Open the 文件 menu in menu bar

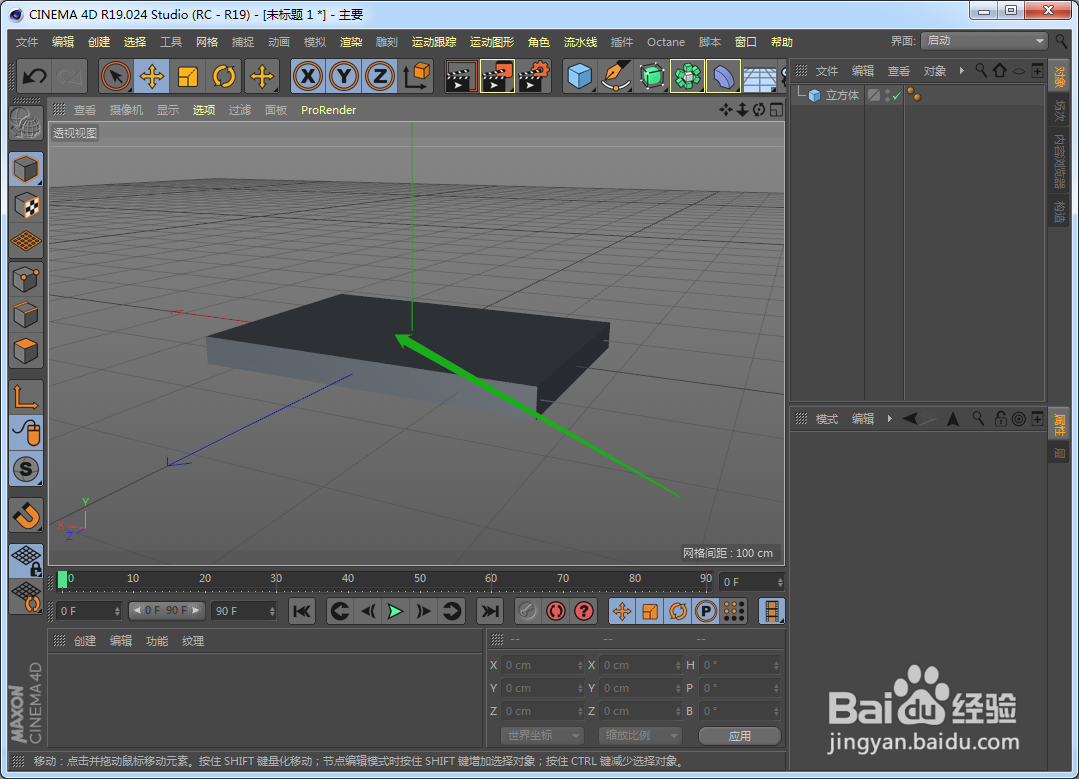27,42
